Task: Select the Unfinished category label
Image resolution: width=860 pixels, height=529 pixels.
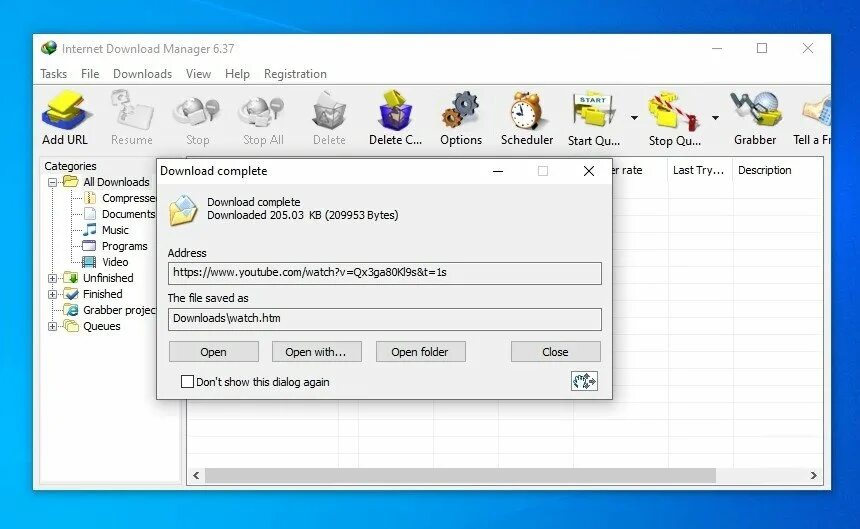Action: (108, 278)
